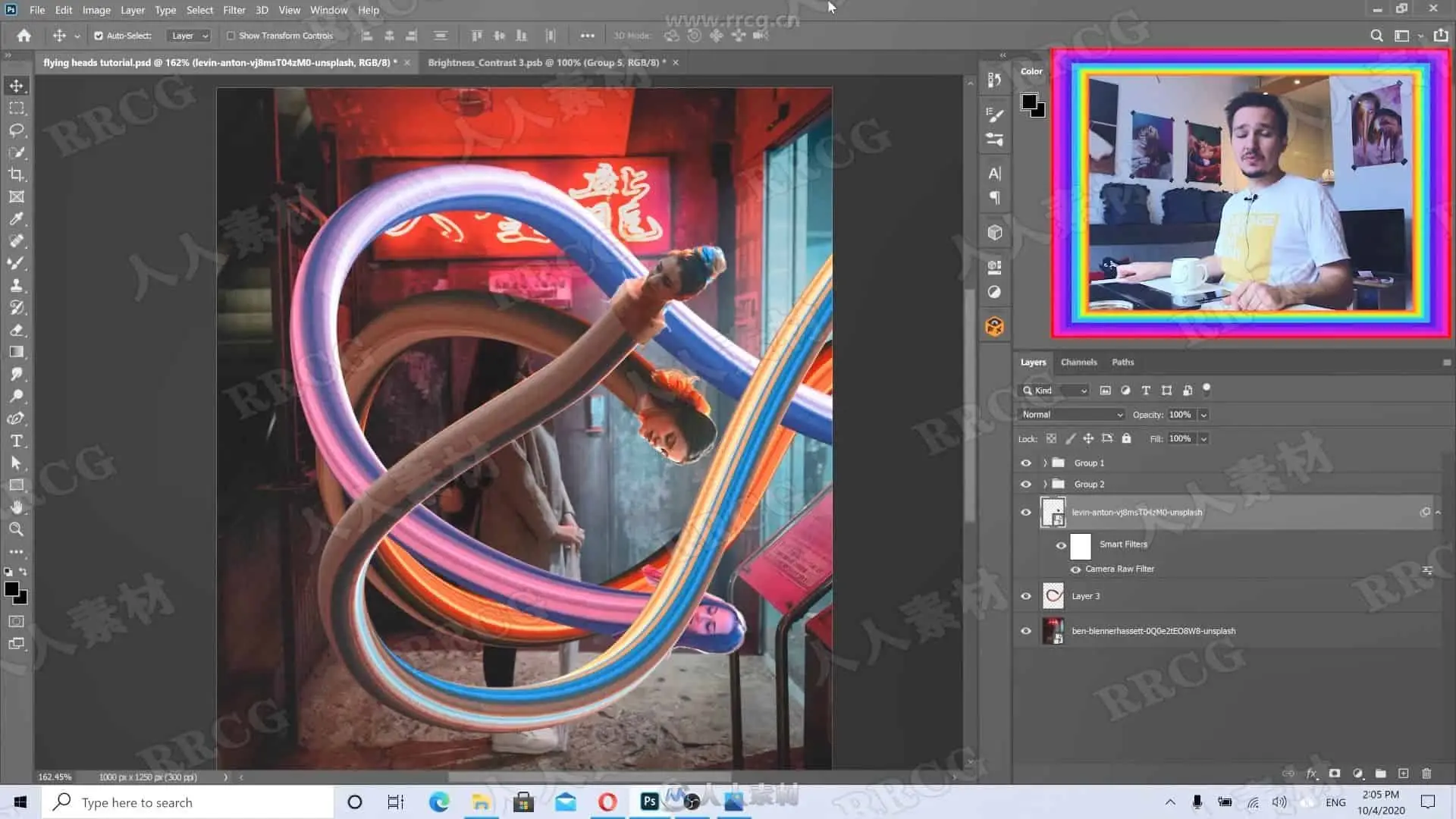Select the Clone Stamp tool
Image resolution: width=1456 pixels, height=819 pixels.
point(17,286)
